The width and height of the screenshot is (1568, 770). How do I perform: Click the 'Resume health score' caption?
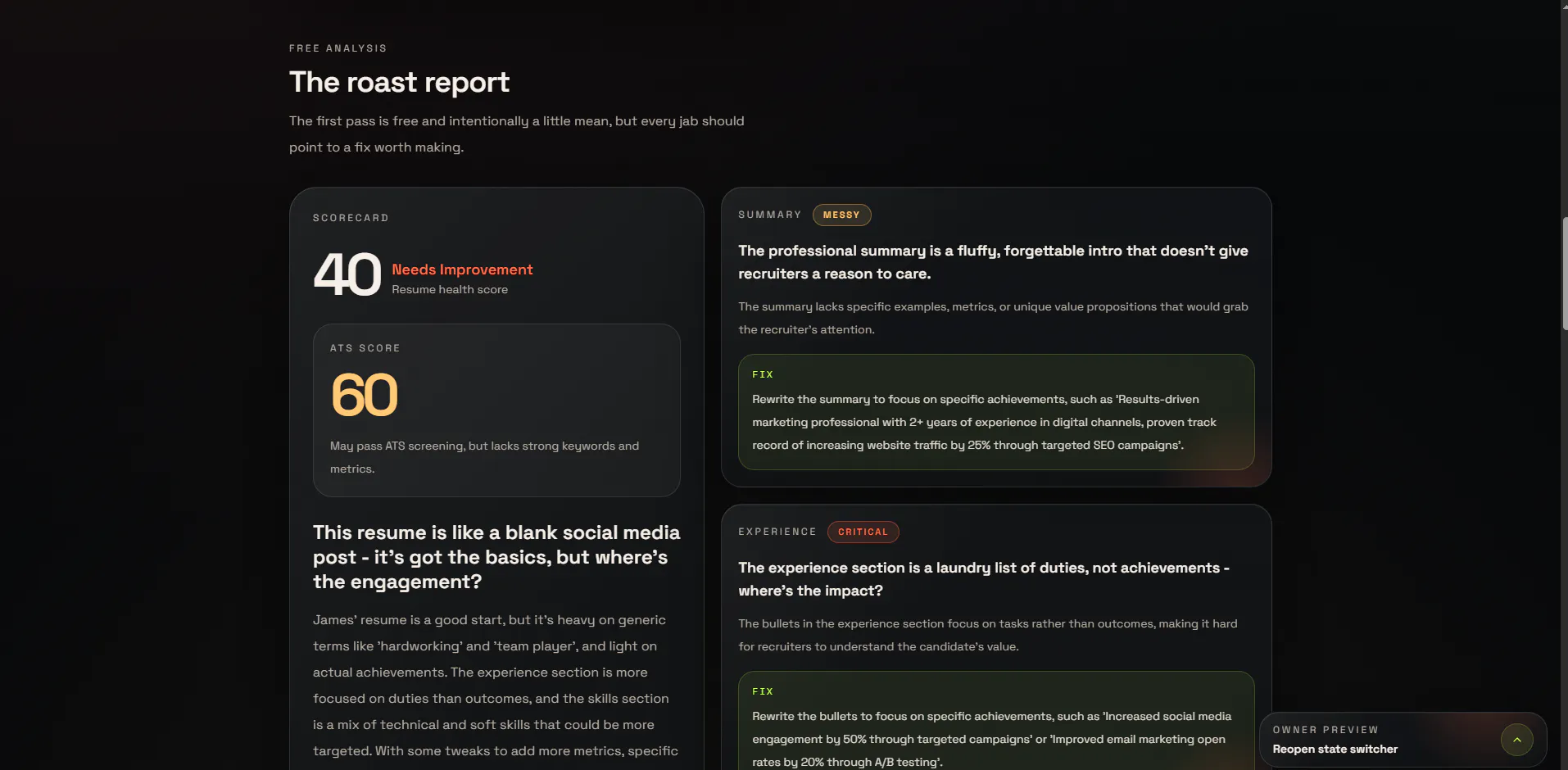coord(450,289)
